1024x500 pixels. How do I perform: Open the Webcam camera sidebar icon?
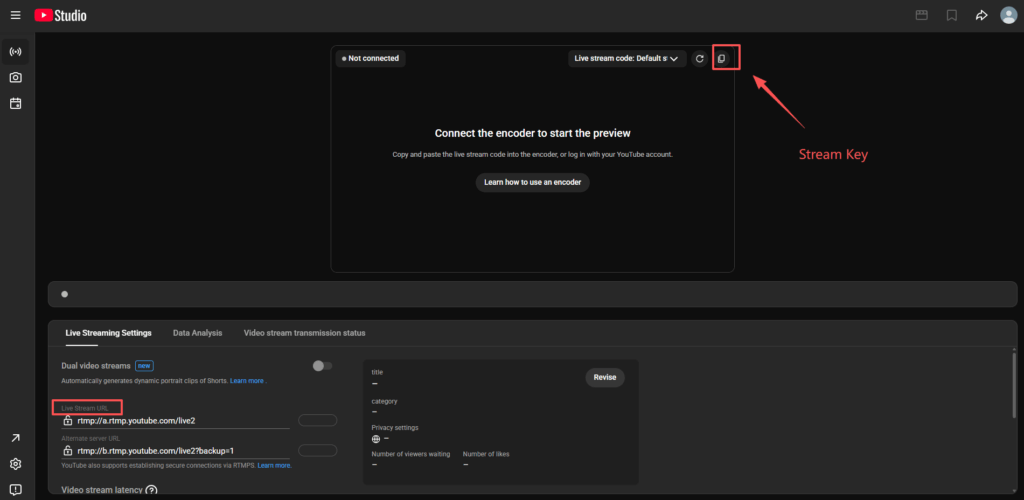[16, 77]
